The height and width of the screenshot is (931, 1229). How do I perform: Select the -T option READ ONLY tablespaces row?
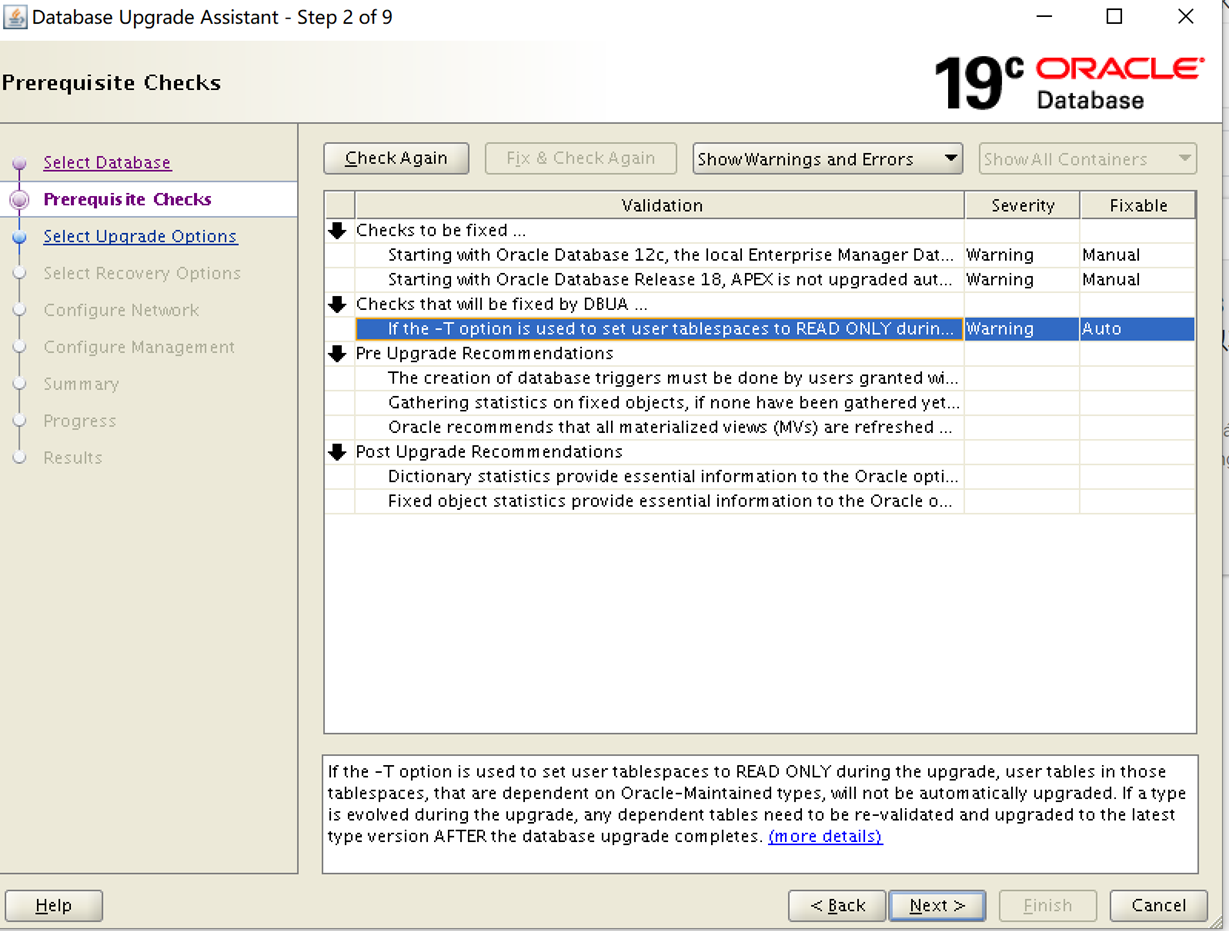[x=760, y=329]
